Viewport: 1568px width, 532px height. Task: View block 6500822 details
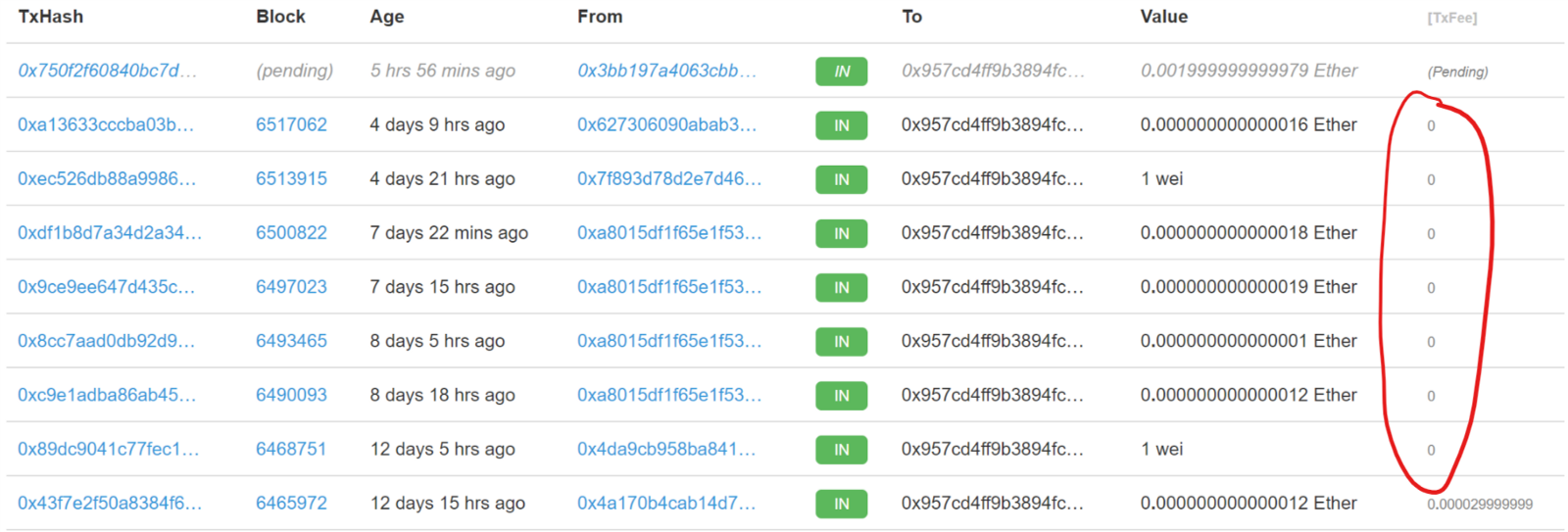click(291, 232)
